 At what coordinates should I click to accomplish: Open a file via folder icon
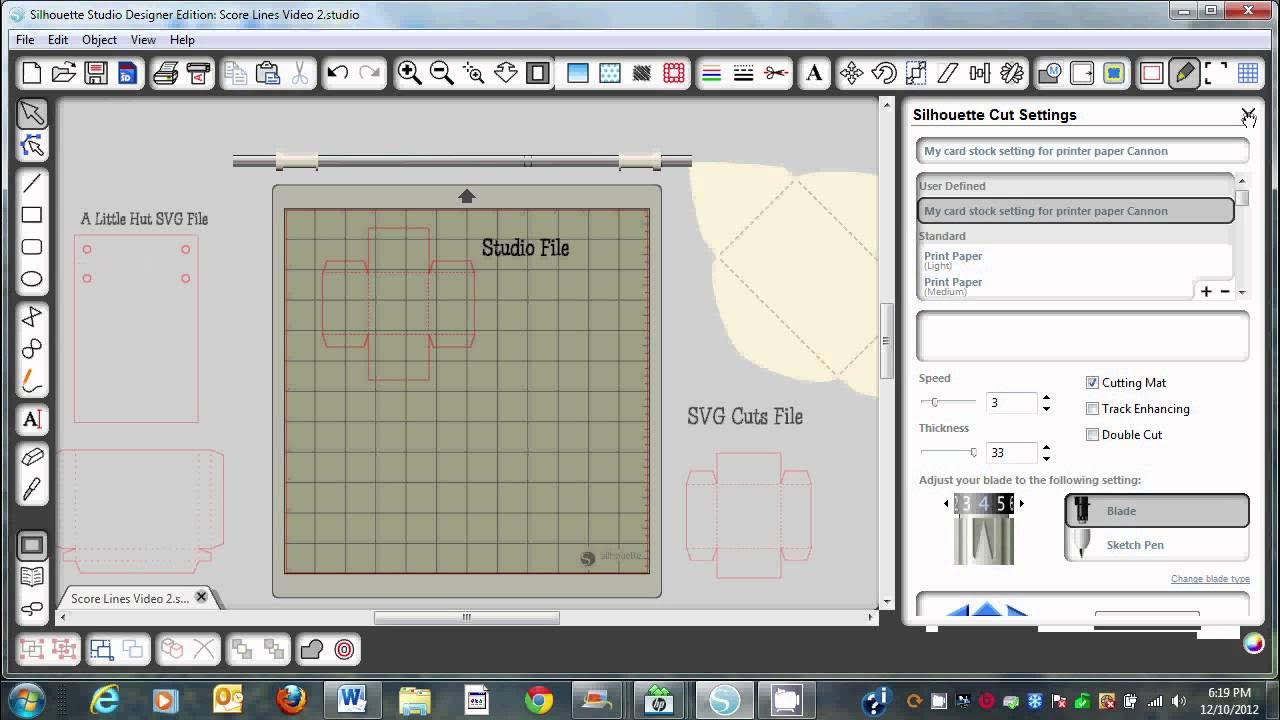tap(64, 73)
